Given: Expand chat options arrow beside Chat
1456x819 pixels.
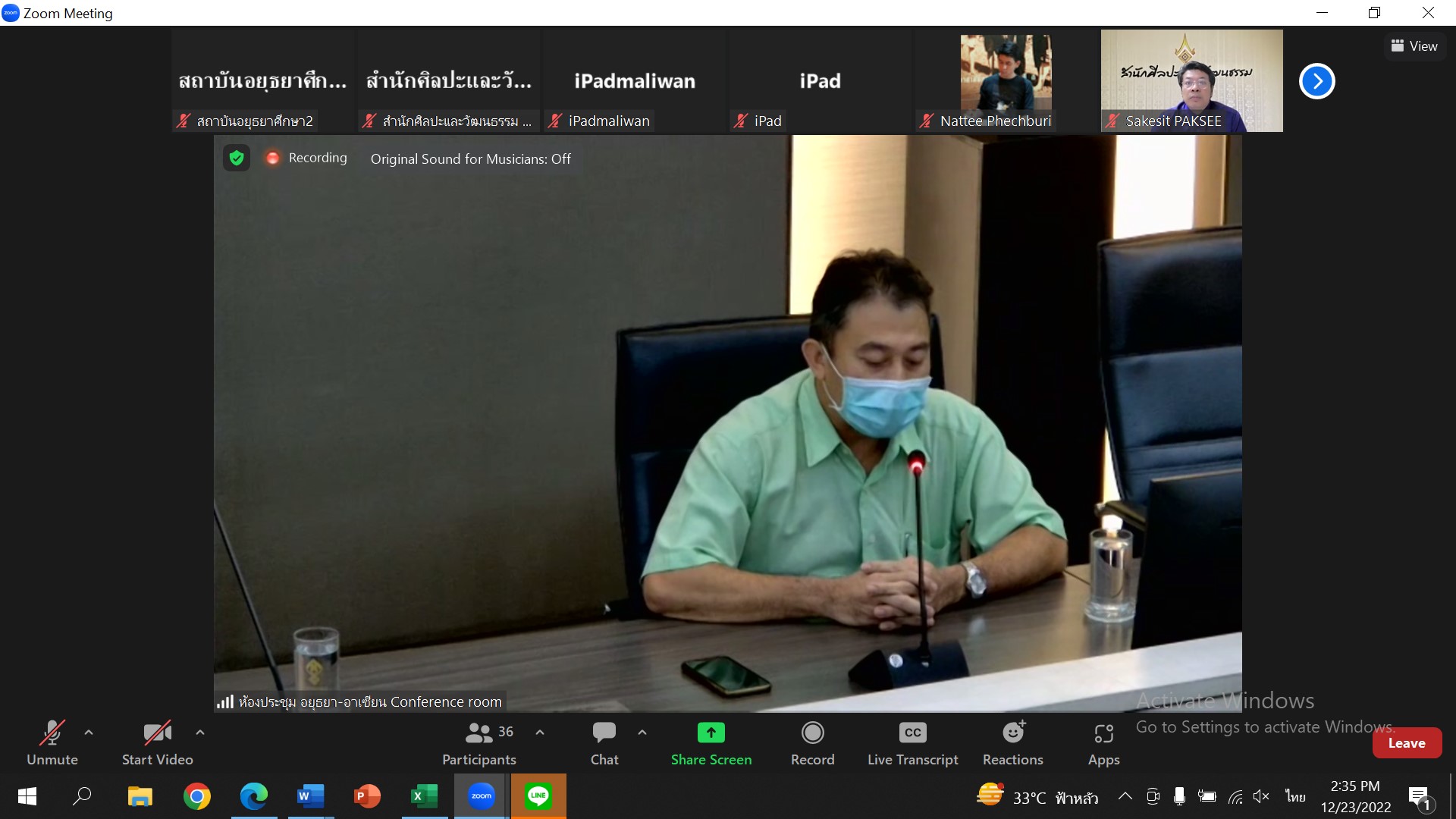Looking at the screenshot, I should pyautogui.click(x=642, y=733).
